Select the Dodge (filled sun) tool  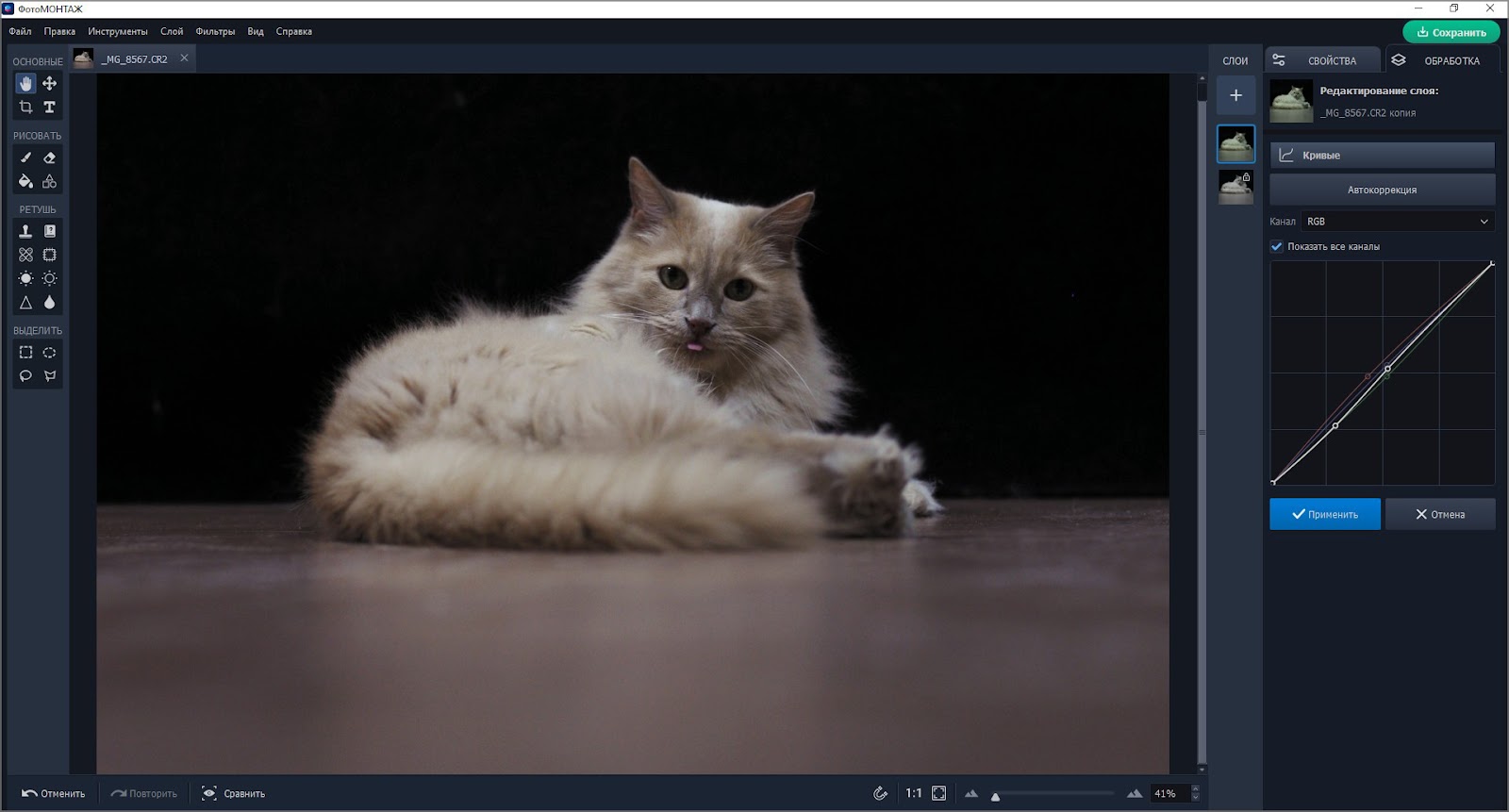pos(25,278)
